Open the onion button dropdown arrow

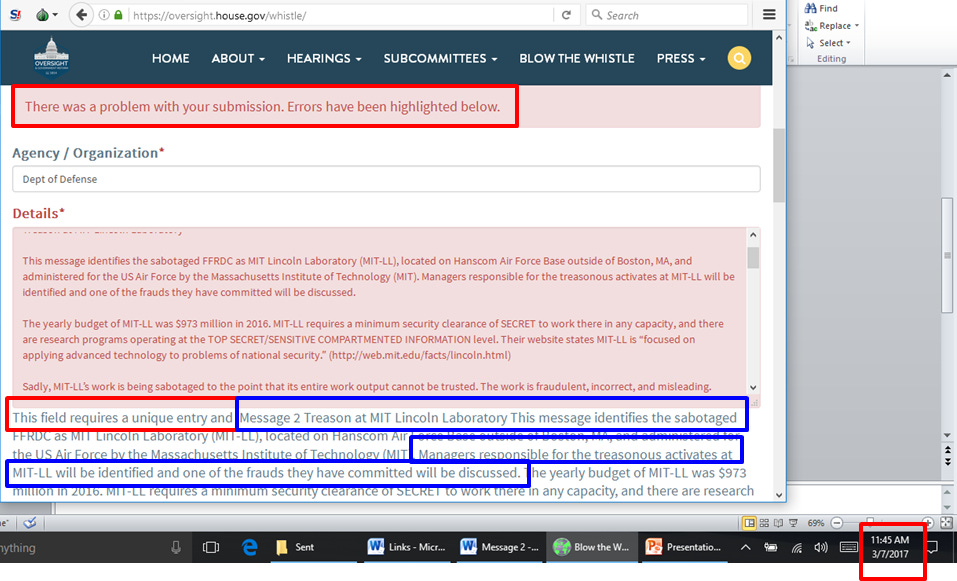55,15
